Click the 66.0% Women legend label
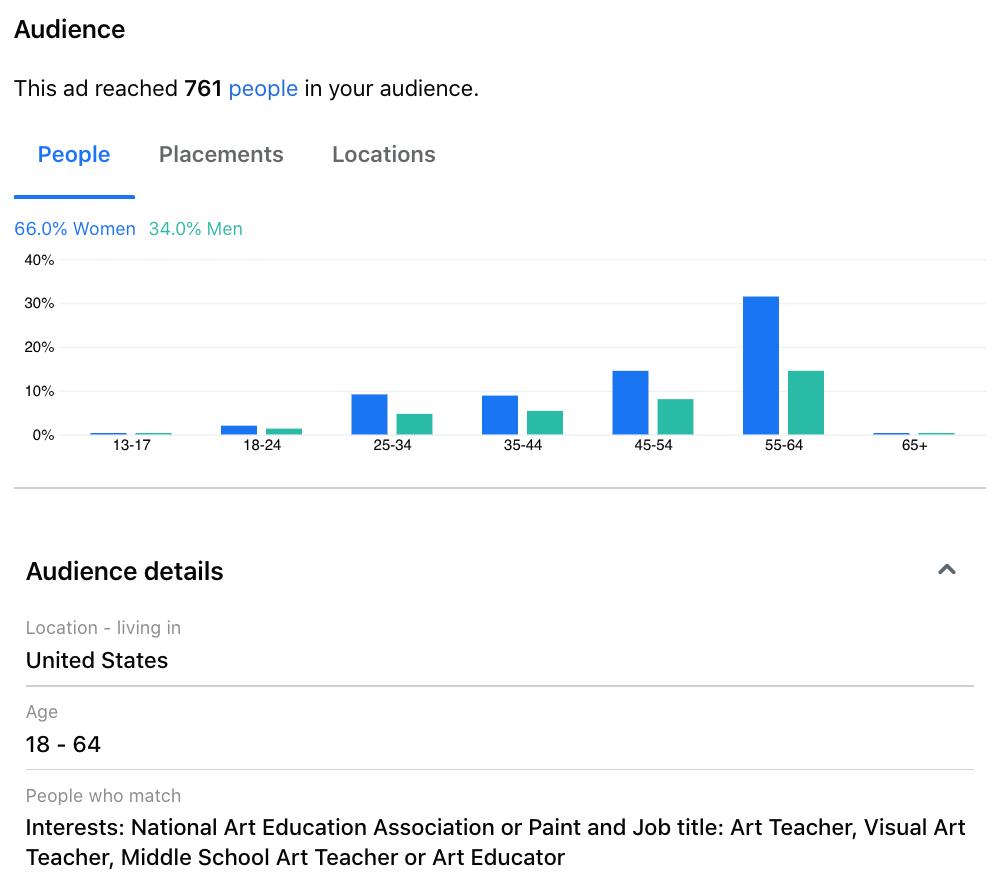This screenshot has height=886, width=1004. coord(75,229)
